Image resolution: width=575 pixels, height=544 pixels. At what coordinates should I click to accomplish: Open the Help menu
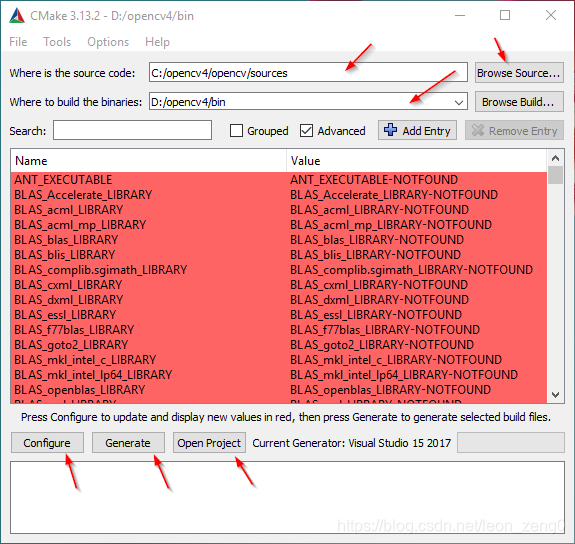[157, 42]
